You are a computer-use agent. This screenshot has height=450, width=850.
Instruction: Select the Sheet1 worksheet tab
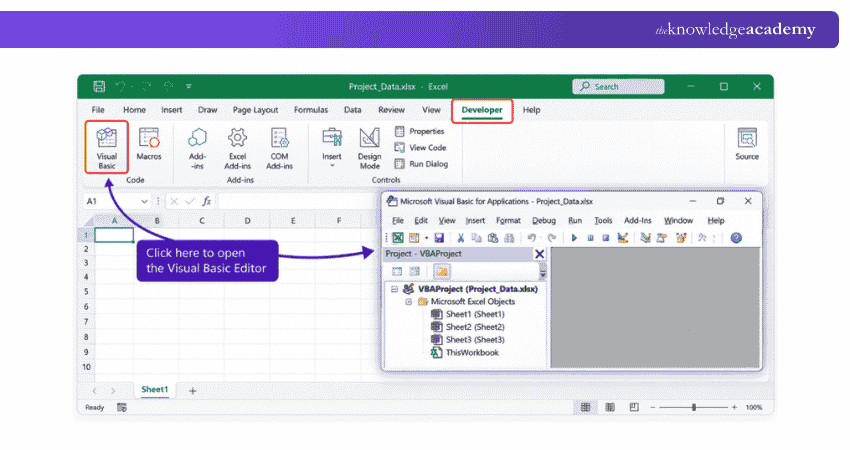(x=154, y=389)
